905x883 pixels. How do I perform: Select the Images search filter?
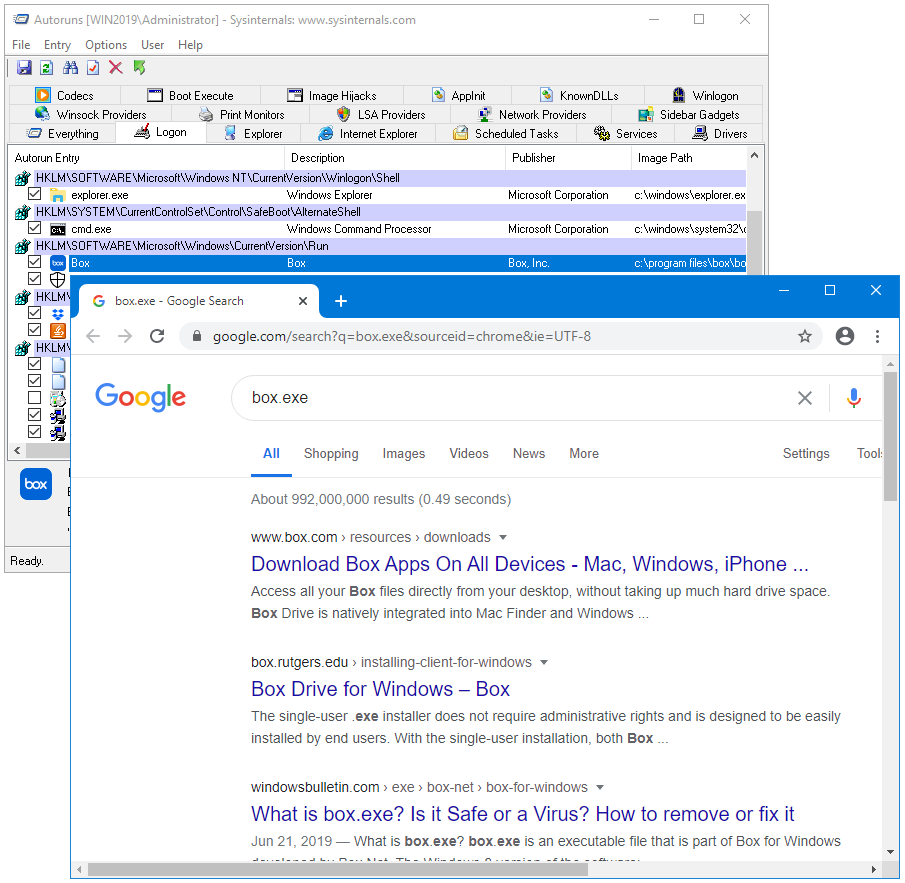point(403,454)
